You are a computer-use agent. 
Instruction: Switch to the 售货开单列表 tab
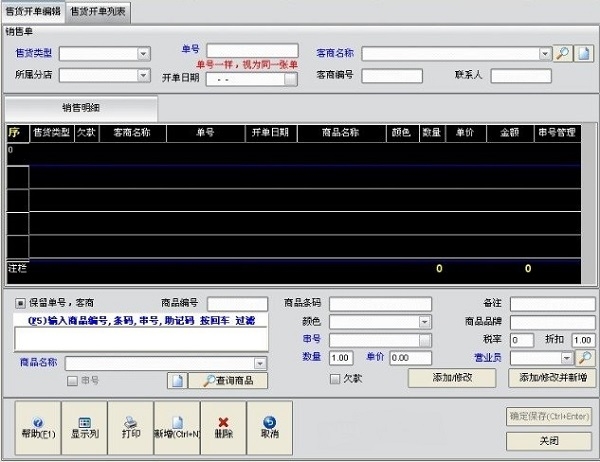point(100,10)
